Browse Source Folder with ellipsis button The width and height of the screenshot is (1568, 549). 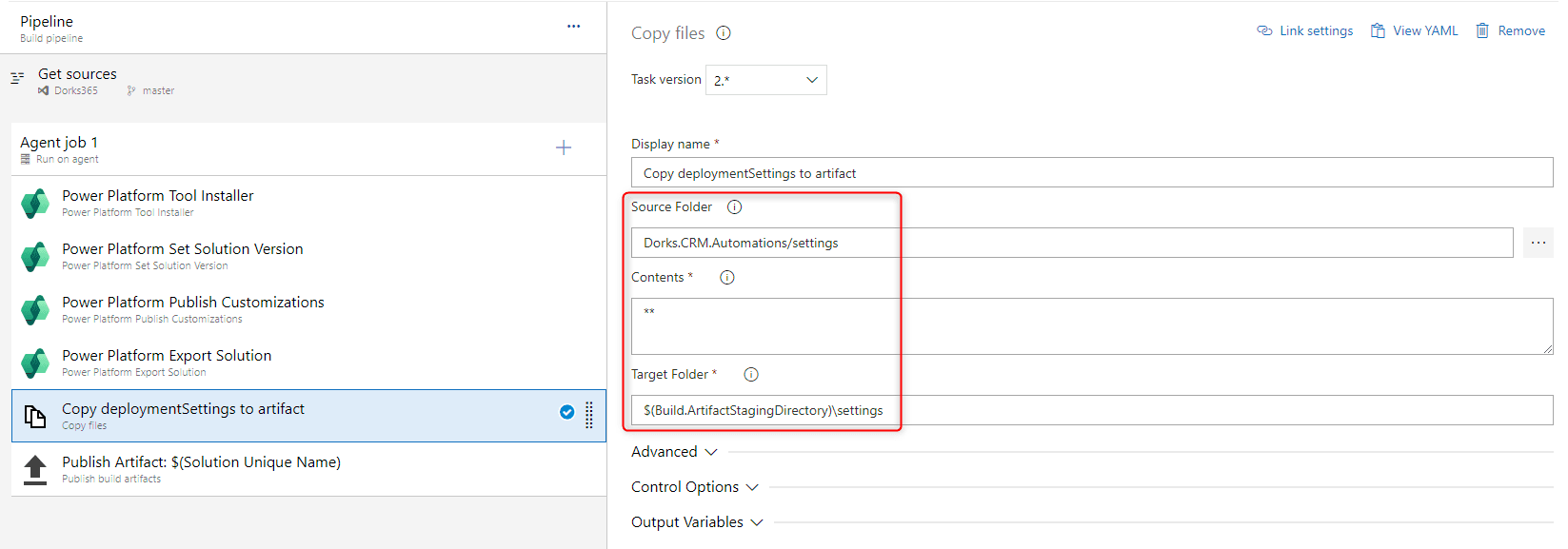point(1538,243)
